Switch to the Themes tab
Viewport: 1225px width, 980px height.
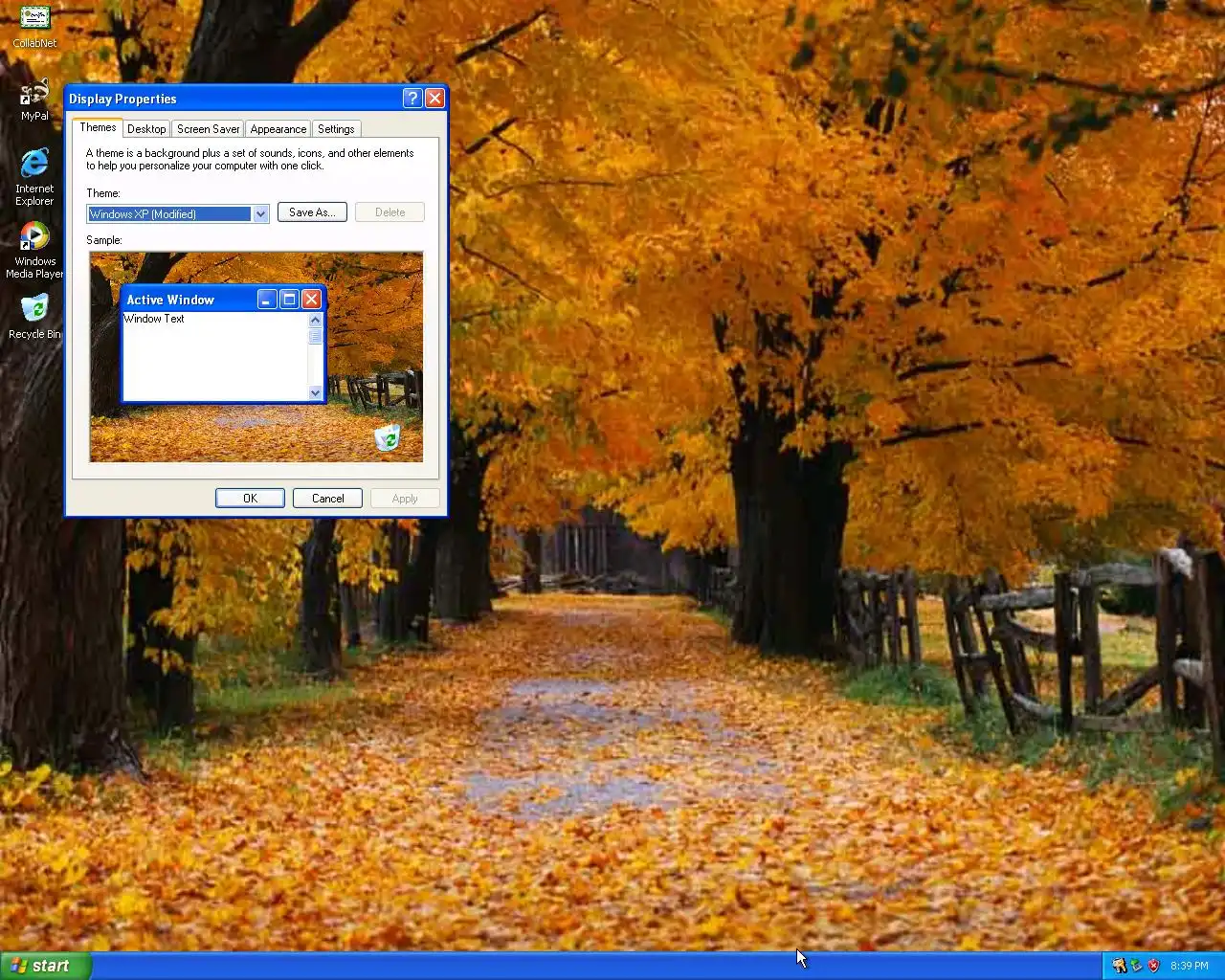click(x=98, y=127)
